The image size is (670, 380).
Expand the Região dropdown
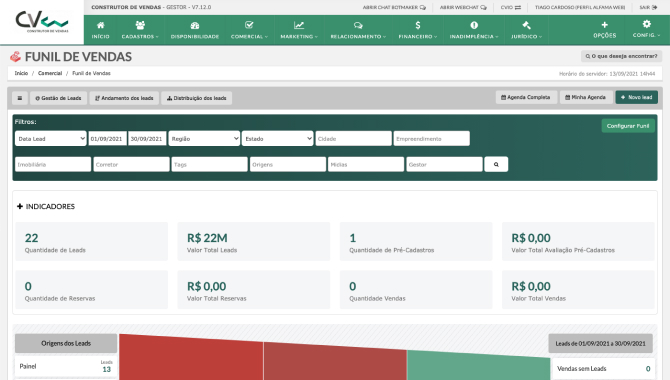[204, 138]
